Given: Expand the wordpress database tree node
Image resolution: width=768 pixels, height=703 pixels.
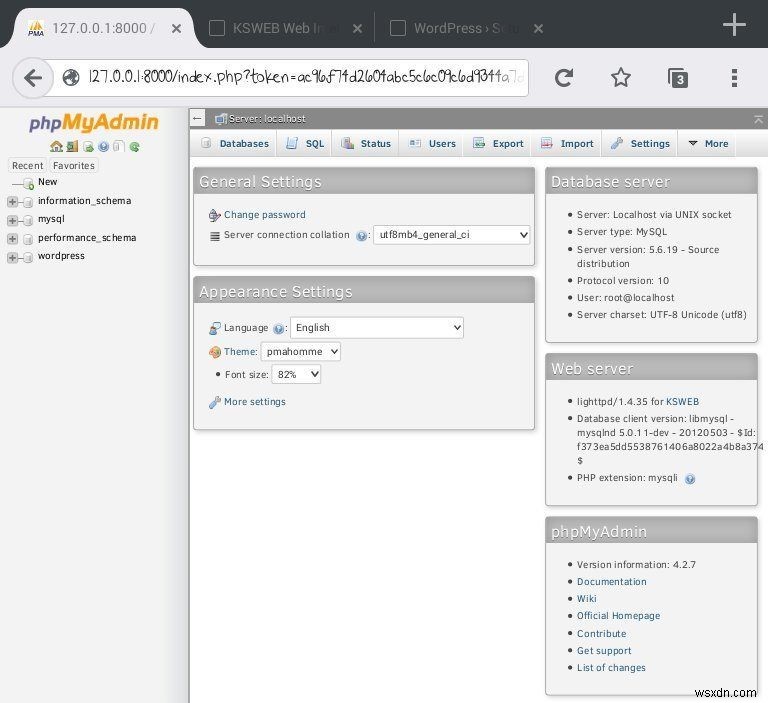Looking at the screenshot, I should tap(13, 257).
